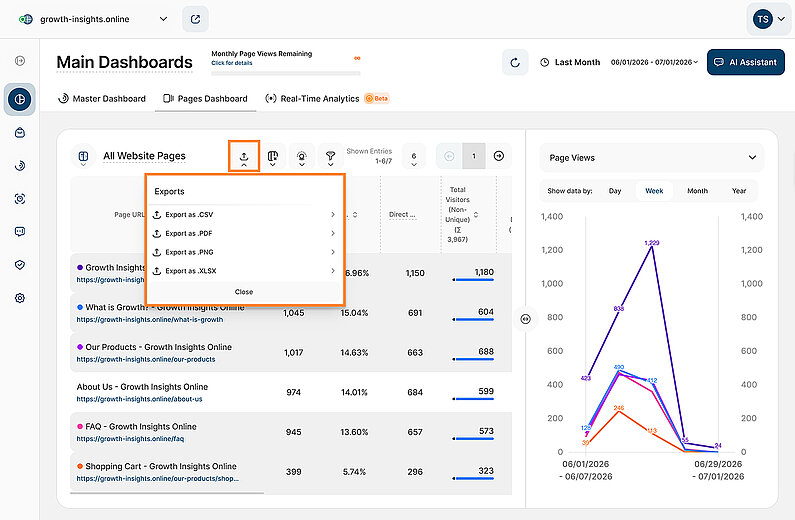
Task: Show data by Month
Action: point(697,191)
